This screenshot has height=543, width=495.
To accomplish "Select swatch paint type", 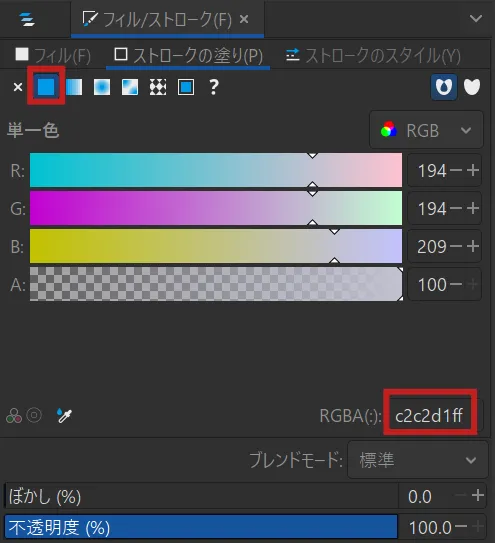I will [x=186, y=87].
